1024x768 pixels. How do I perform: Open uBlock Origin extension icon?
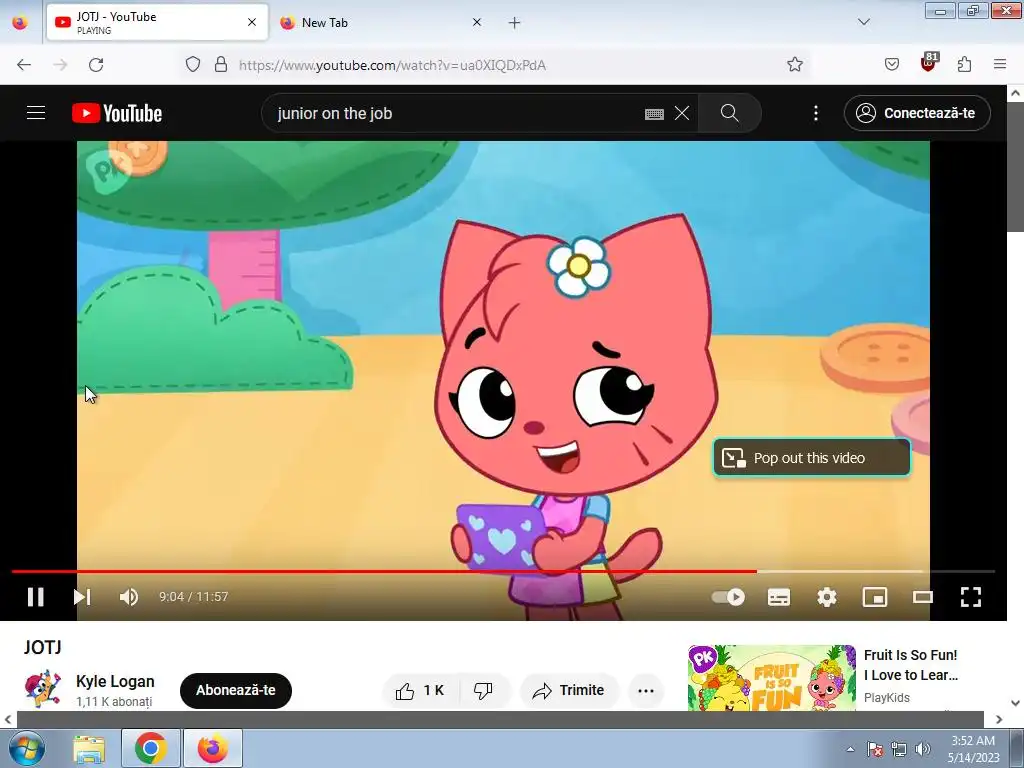(929, 63)
